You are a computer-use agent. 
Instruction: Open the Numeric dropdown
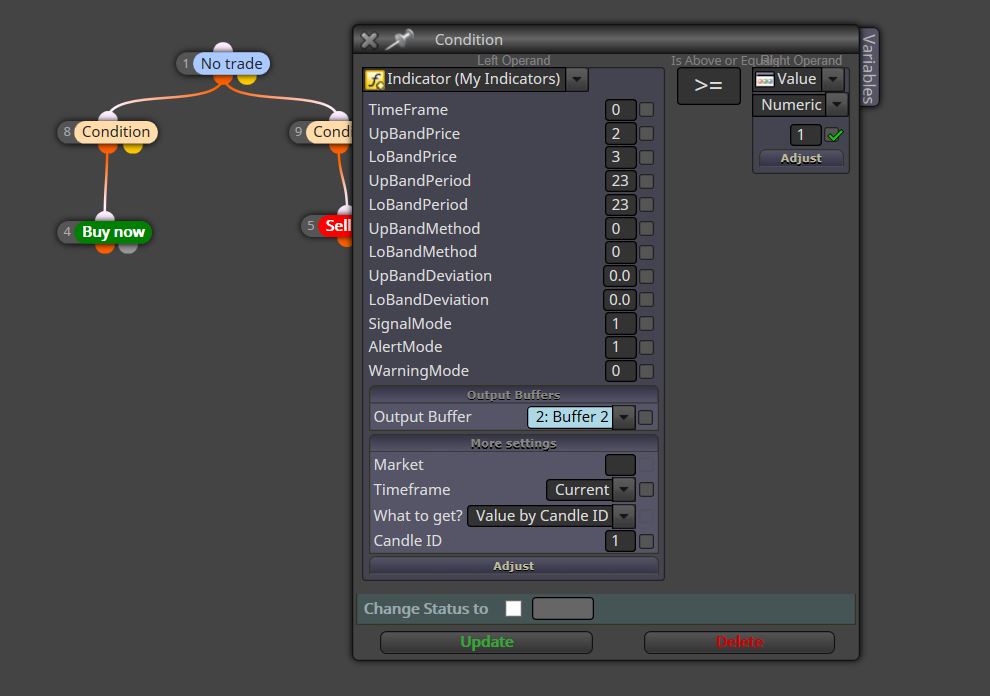click(x=837, y=104)
